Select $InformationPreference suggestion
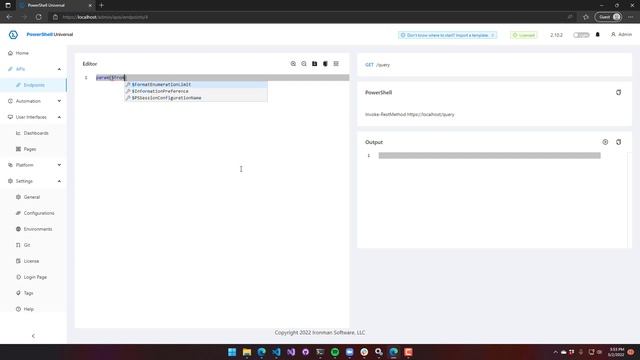 [x=196, y=91]
